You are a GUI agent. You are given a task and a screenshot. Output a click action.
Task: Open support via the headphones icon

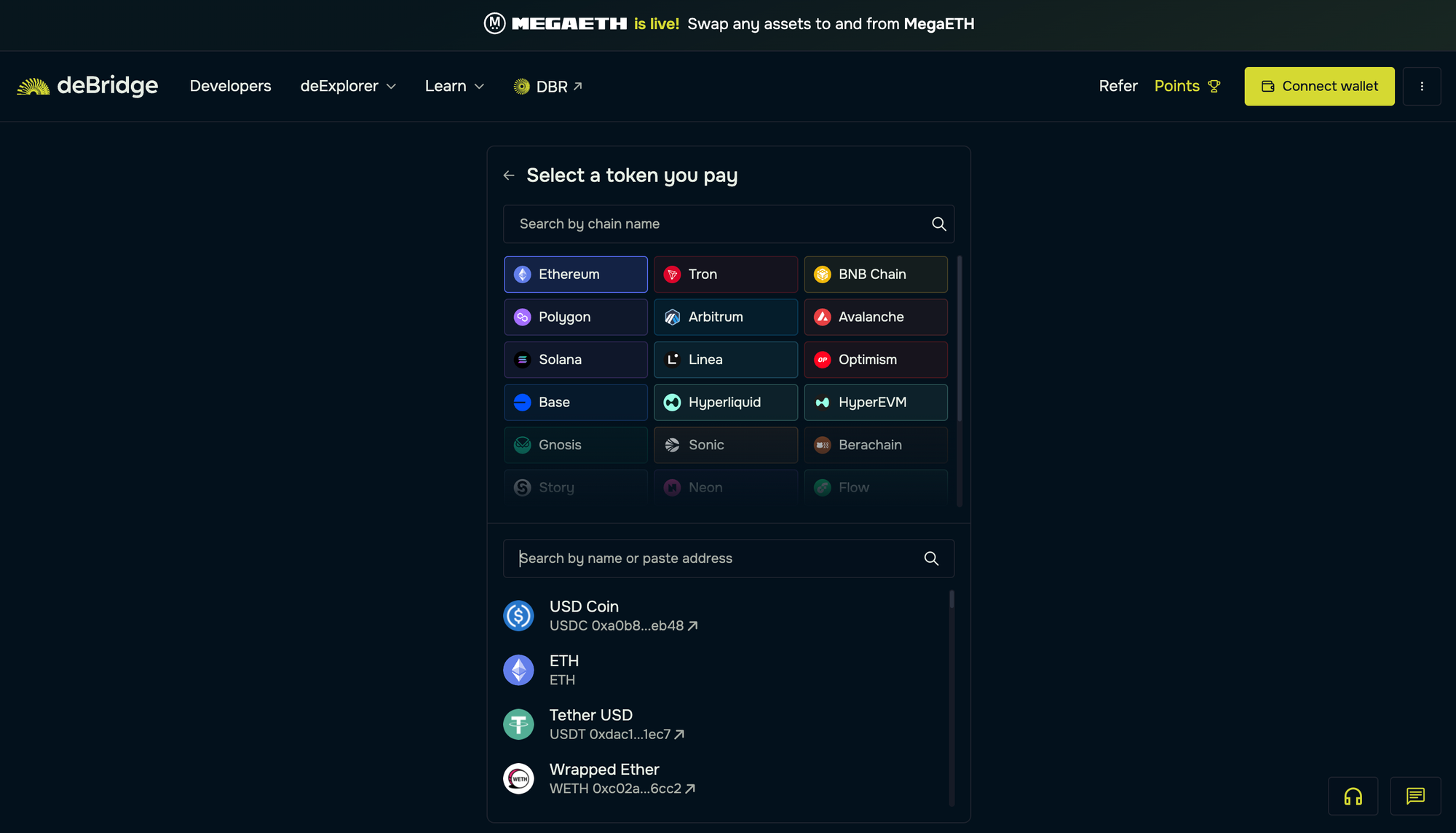coord(1353,796)
